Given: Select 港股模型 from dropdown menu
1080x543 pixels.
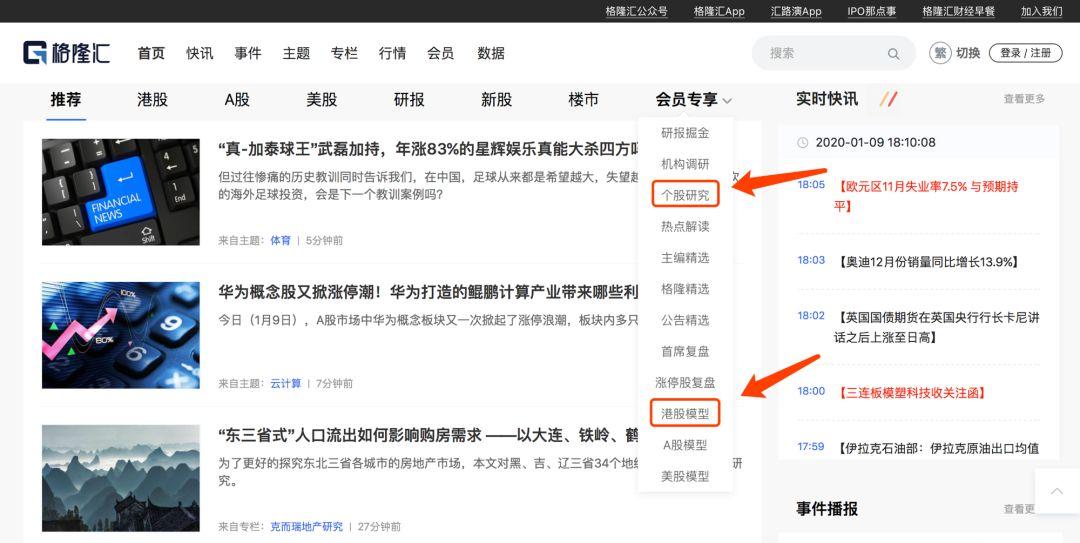Looking at the screenshot, I should [x=685, y=413].
